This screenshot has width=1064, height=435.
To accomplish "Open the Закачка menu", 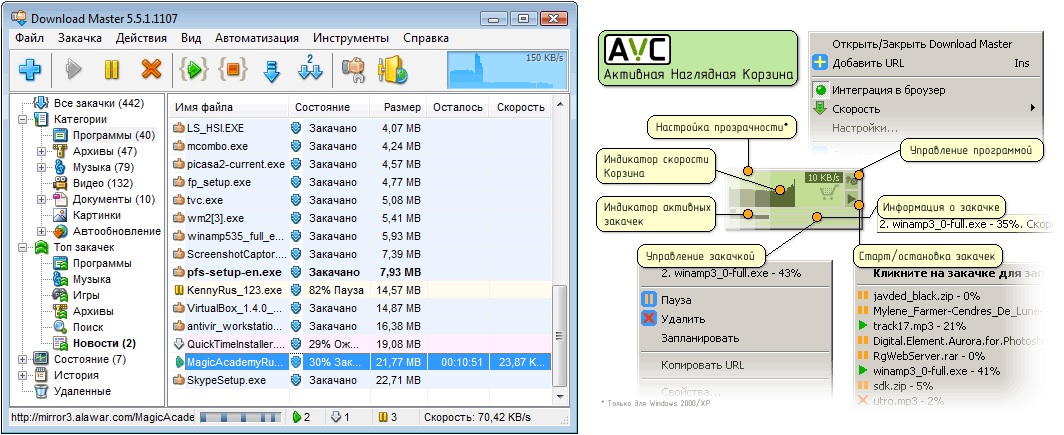I will coord(79,38).
